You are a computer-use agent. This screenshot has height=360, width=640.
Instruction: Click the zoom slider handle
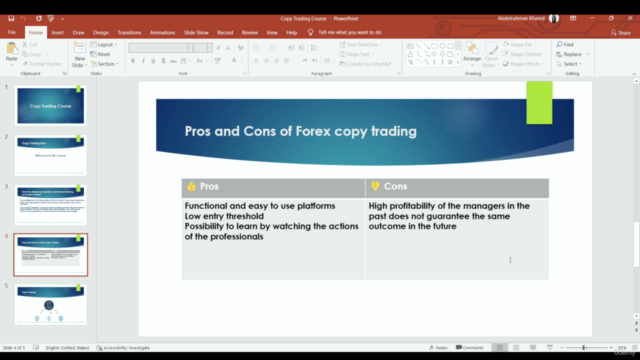(x=584, y=348)
